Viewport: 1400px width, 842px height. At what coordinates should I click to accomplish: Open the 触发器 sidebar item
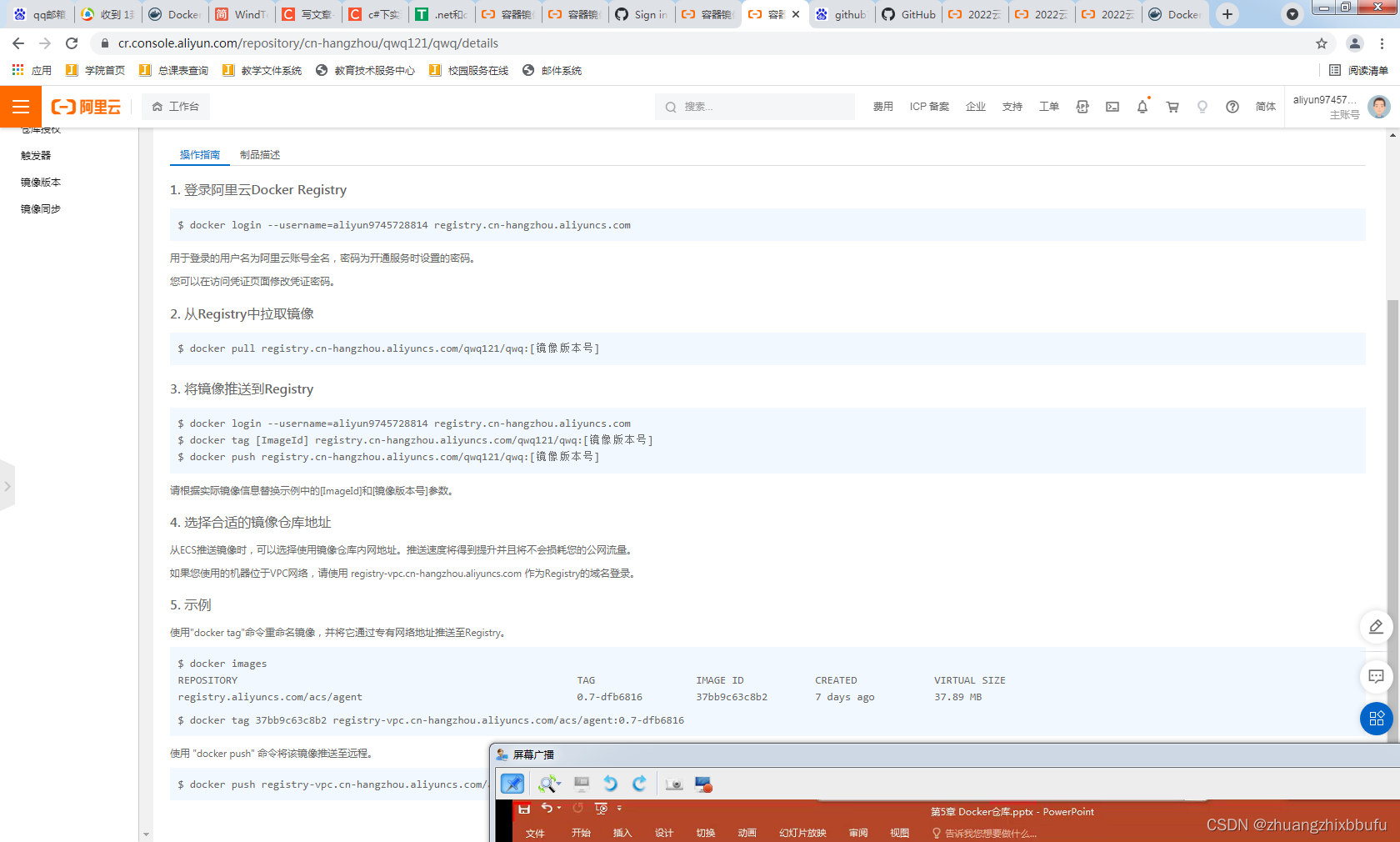point(36,156)
